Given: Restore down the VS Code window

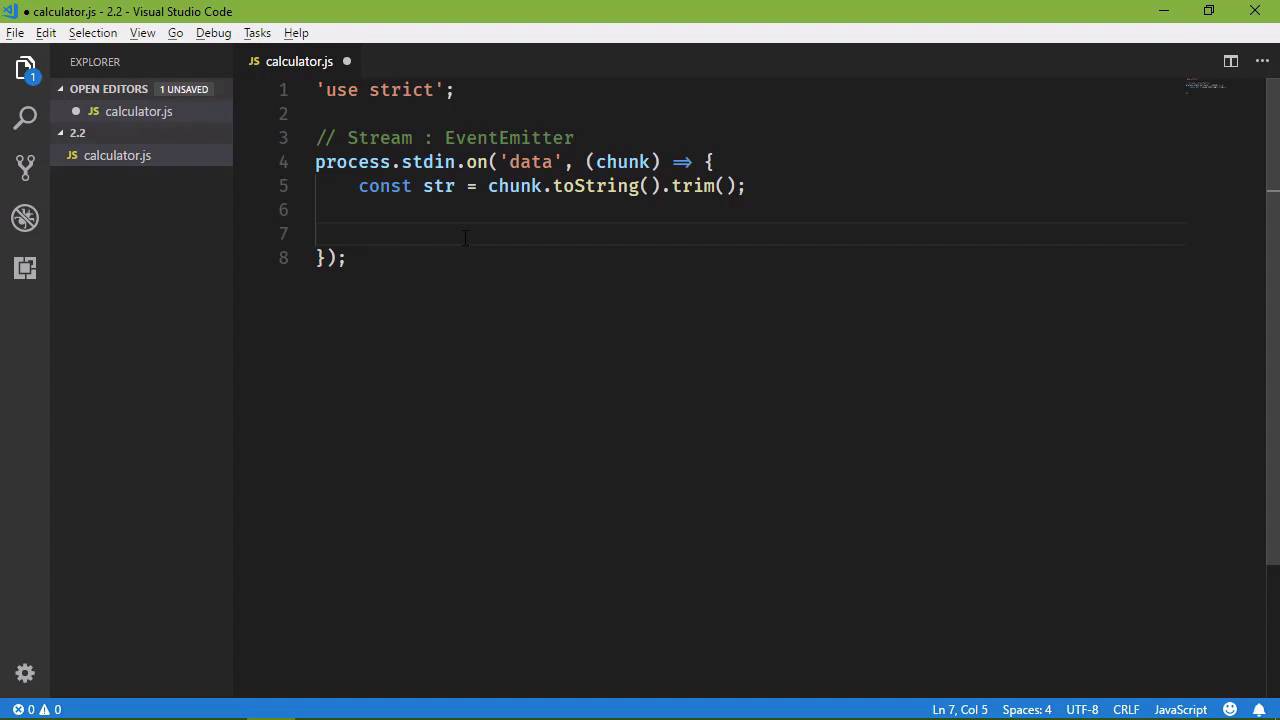Looking at the screenshot, I should point(1209,11).
